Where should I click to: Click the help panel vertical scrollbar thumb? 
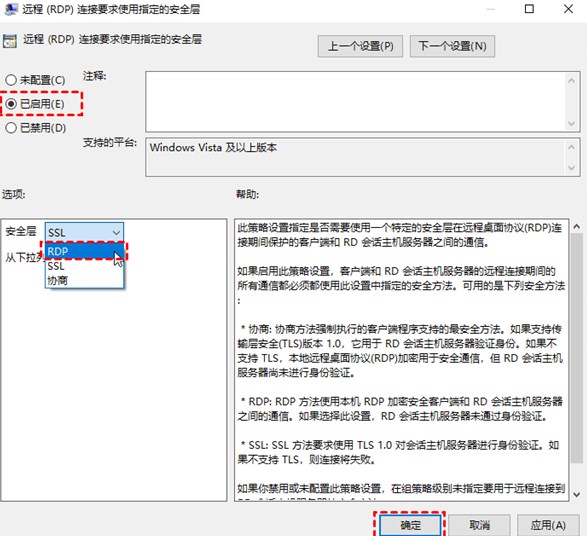pos(577,348)
